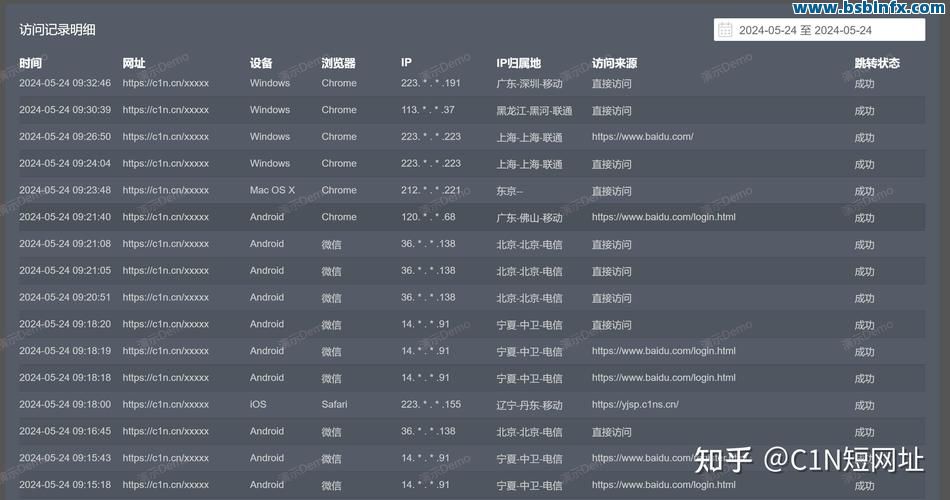Open https://www.baidu.com/ source in 09:26:50 row
The width and height of the screenshot is (950, 500).
pyautogui.click(x=642, y=136)
